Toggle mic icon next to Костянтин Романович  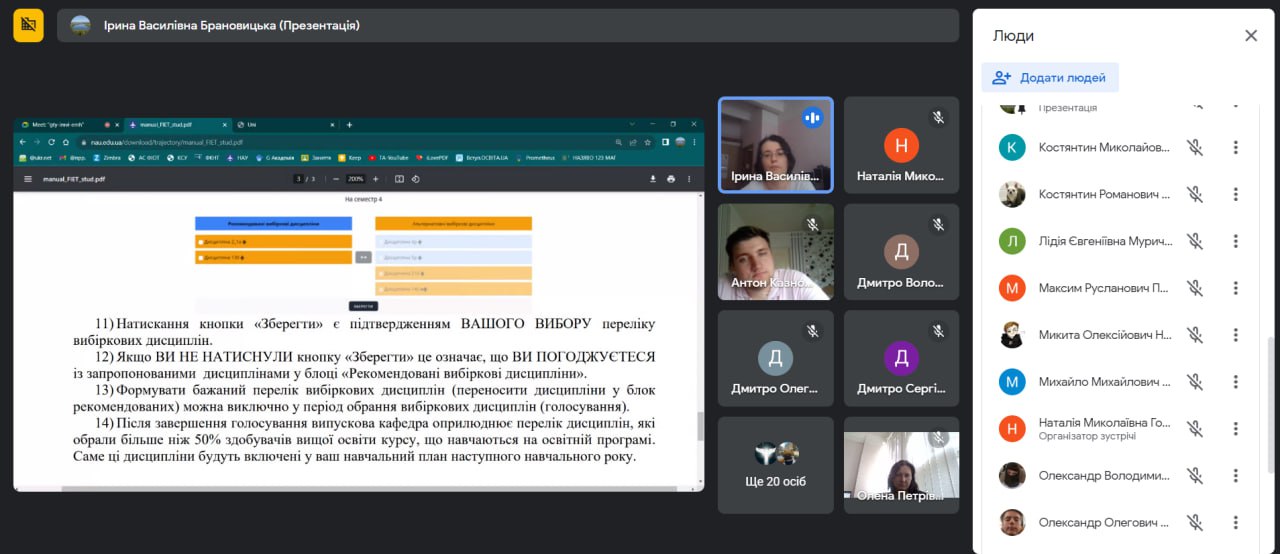(1194, 194)
